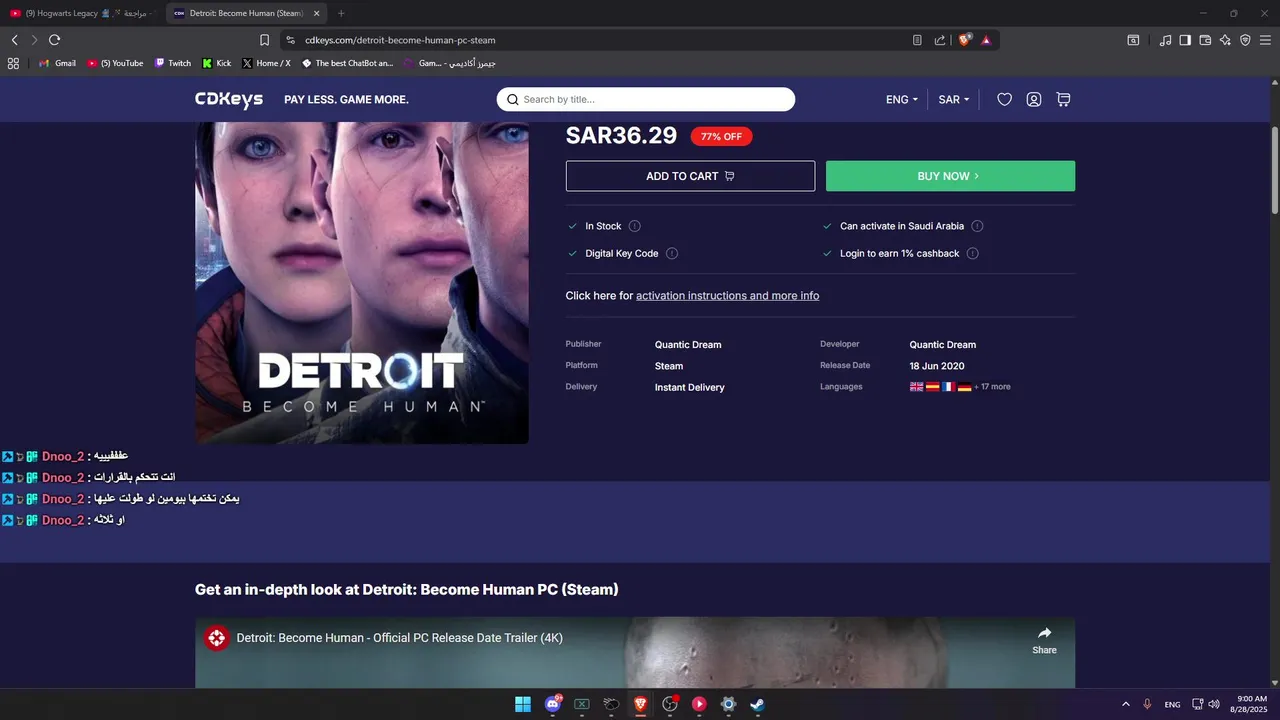
Task: Open Discord from the taskbar
Action: tap(553, 704)
